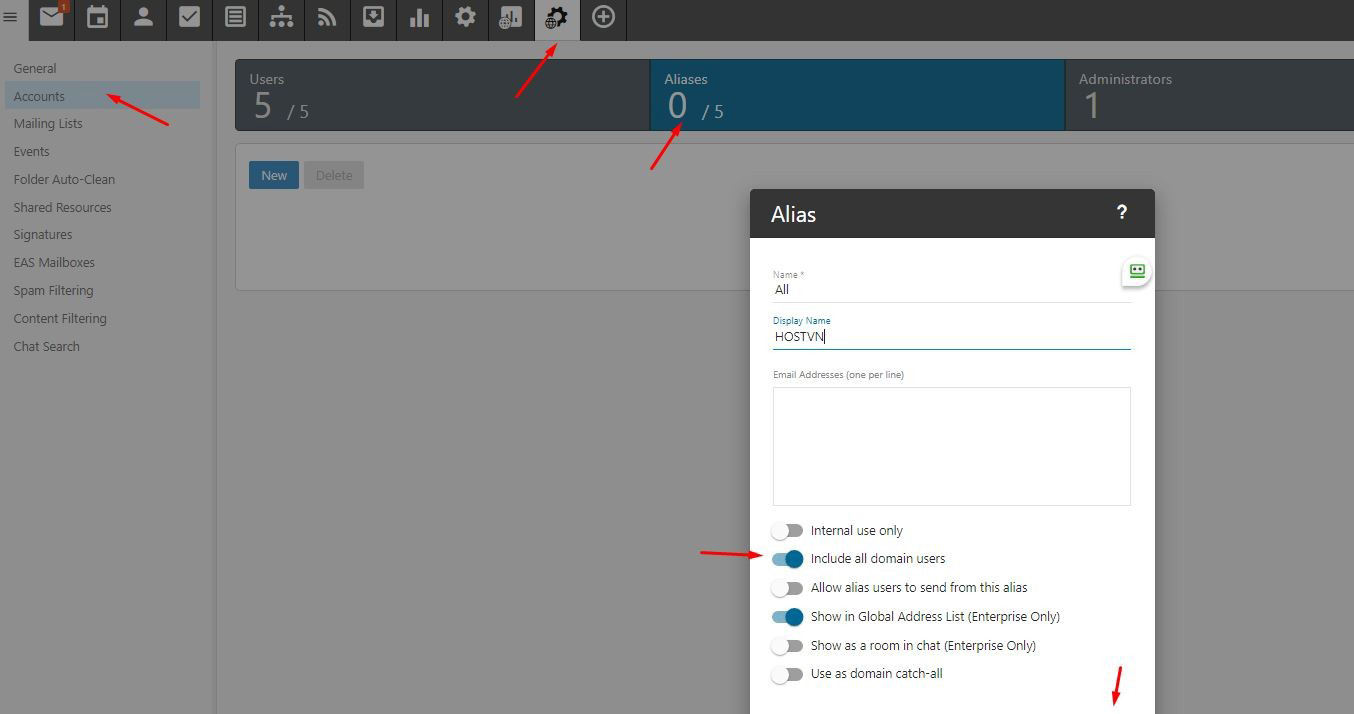Toggle Use as domain catch-all switch

click(x=787, y=674)
